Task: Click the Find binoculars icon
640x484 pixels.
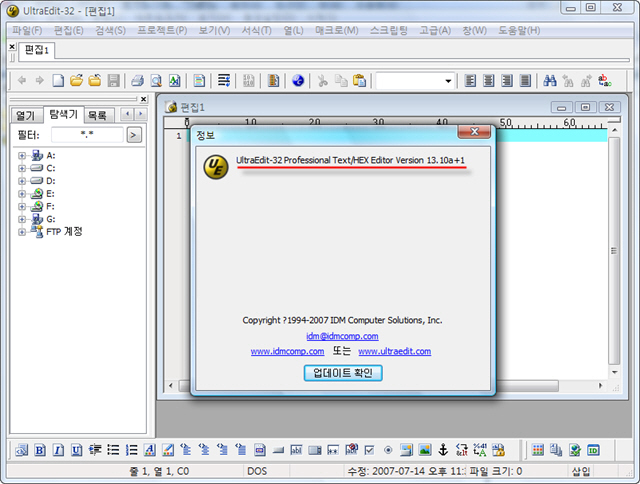Action: pyautogui.click(x=550, y=80)
